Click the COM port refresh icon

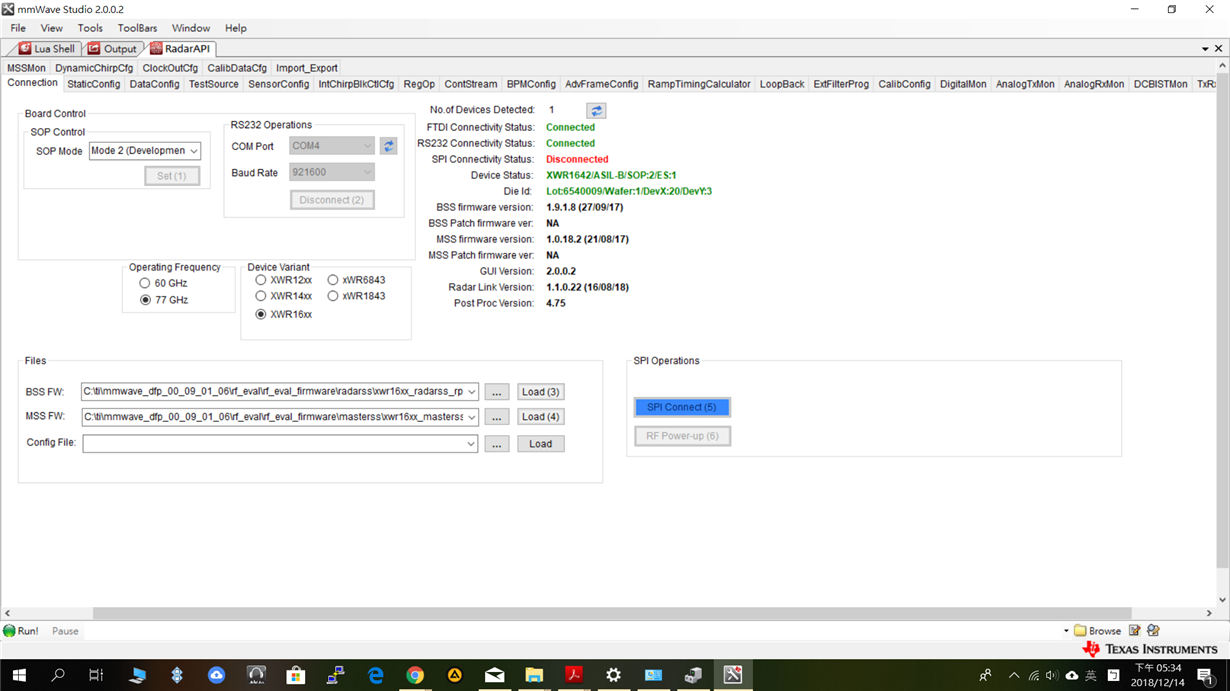coord(389,146)
